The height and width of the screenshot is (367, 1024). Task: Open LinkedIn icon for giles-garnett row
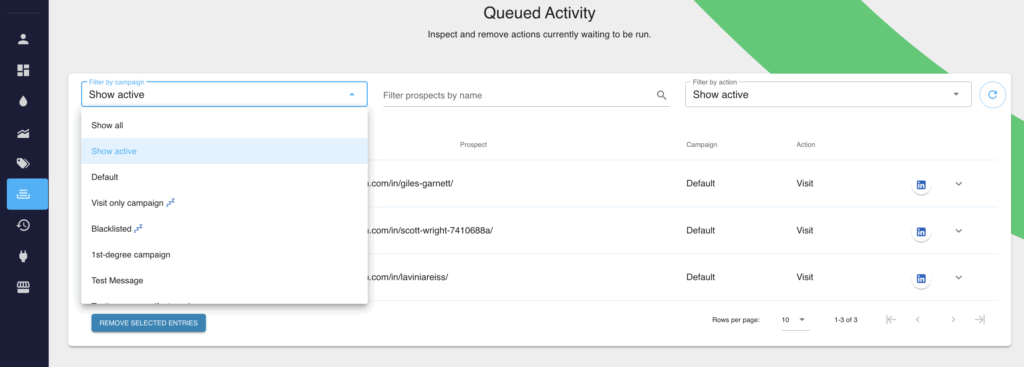point(921,184)
